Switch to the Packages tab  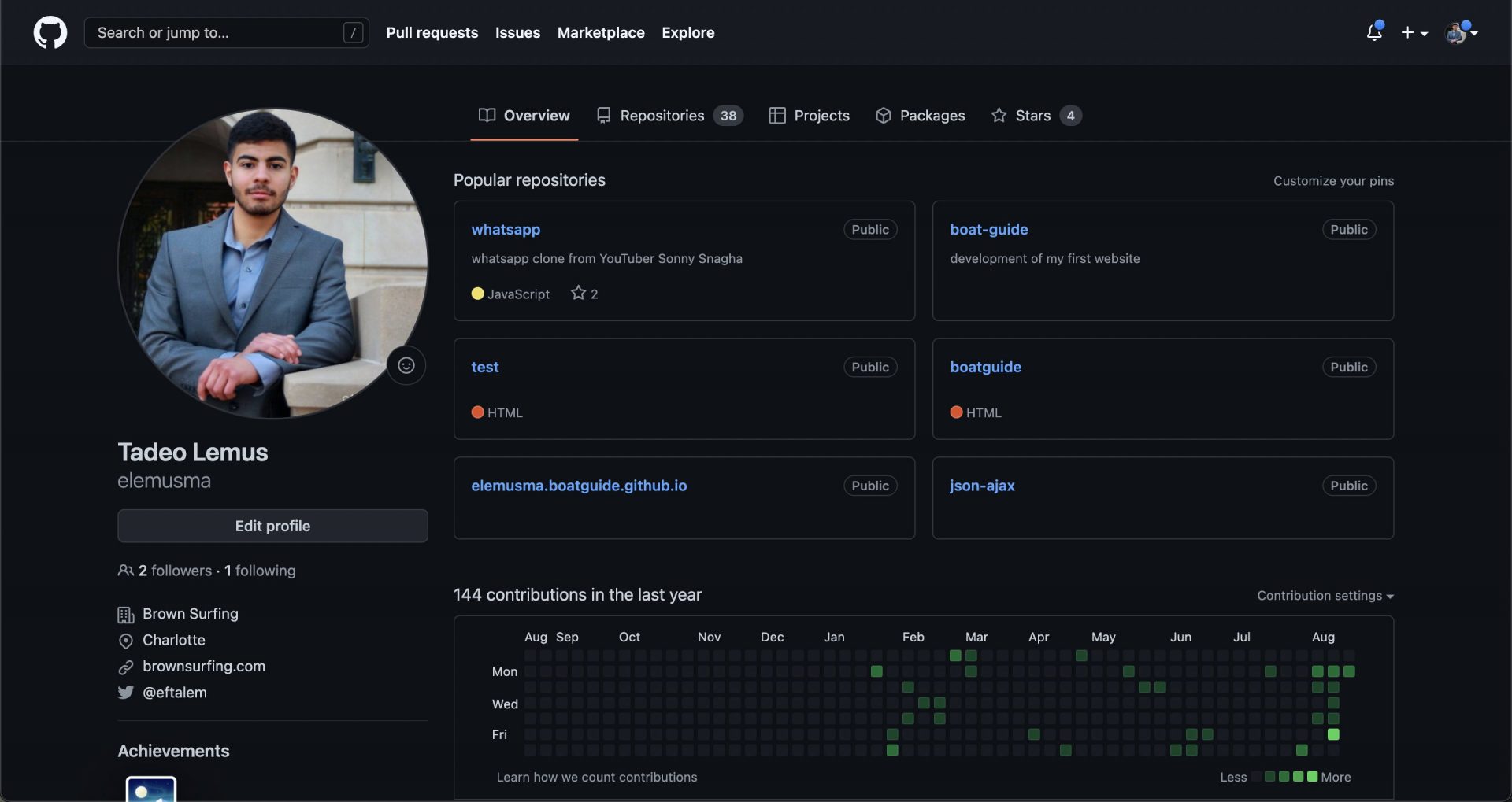[x=920, y=116]
